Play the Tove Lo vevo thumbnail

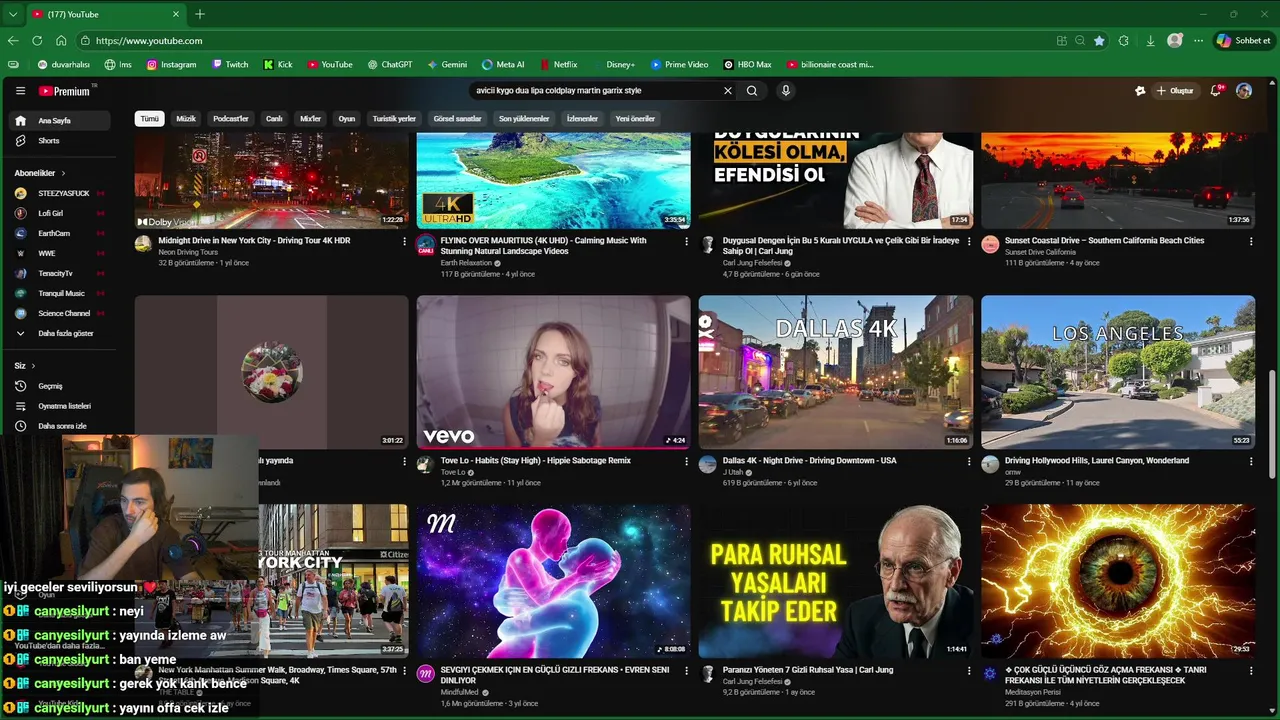[x=553, y=372]
